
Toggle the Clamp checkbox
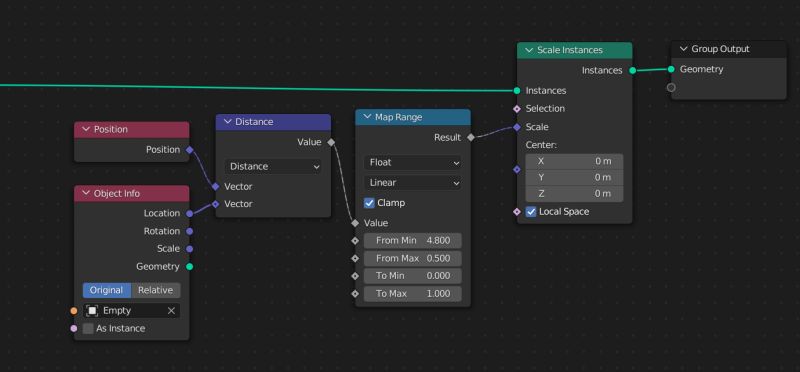[x=369, y=203]
